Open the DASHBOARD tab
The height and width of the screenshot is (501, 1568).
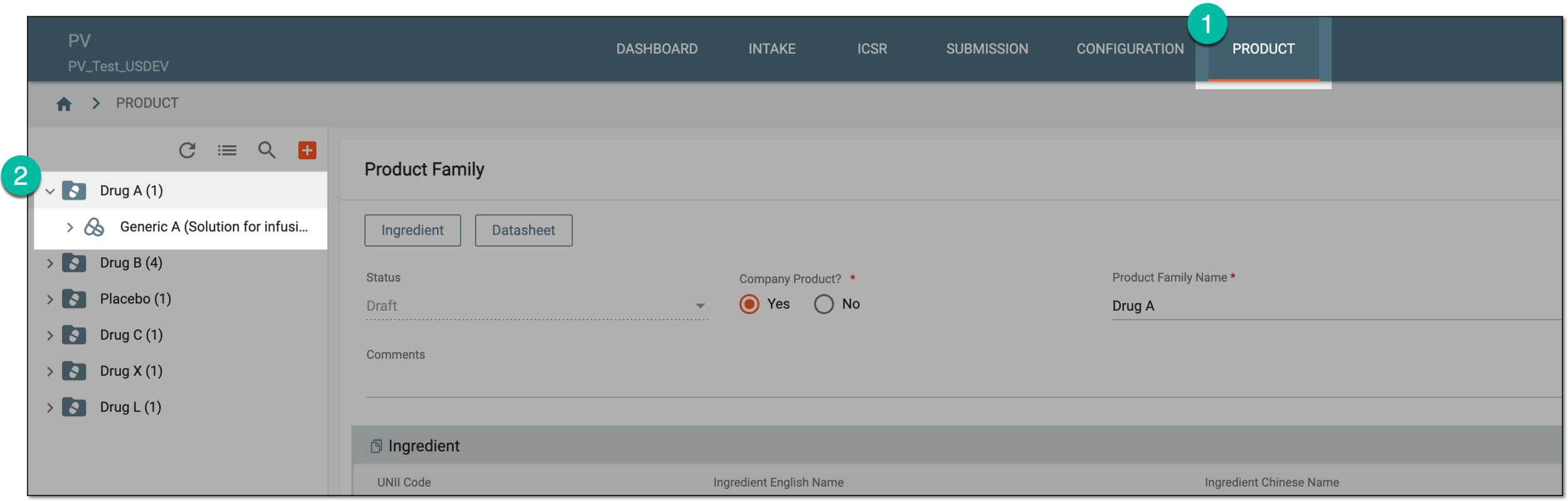(657, 49)
